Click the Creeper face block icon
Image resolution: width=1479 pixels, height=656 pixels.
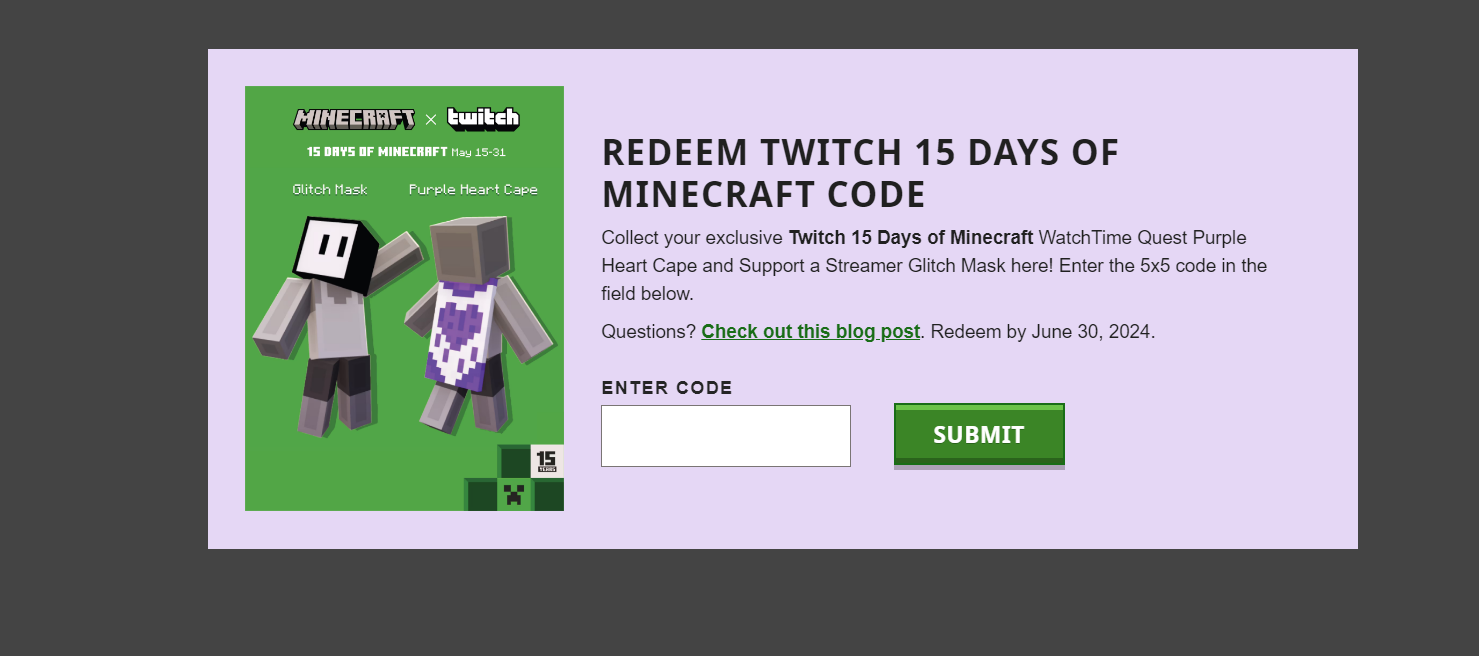point(514,495)
